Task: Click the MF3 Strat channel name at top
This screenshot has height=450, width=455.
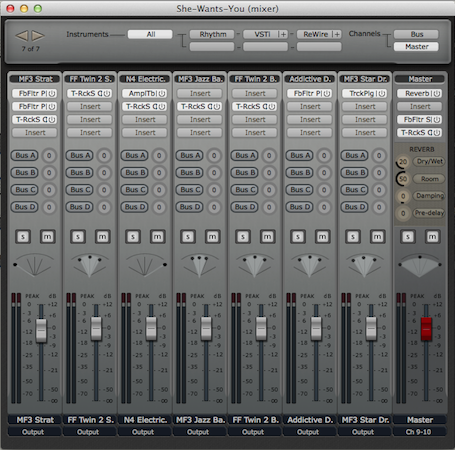Action: pos(35,79)
